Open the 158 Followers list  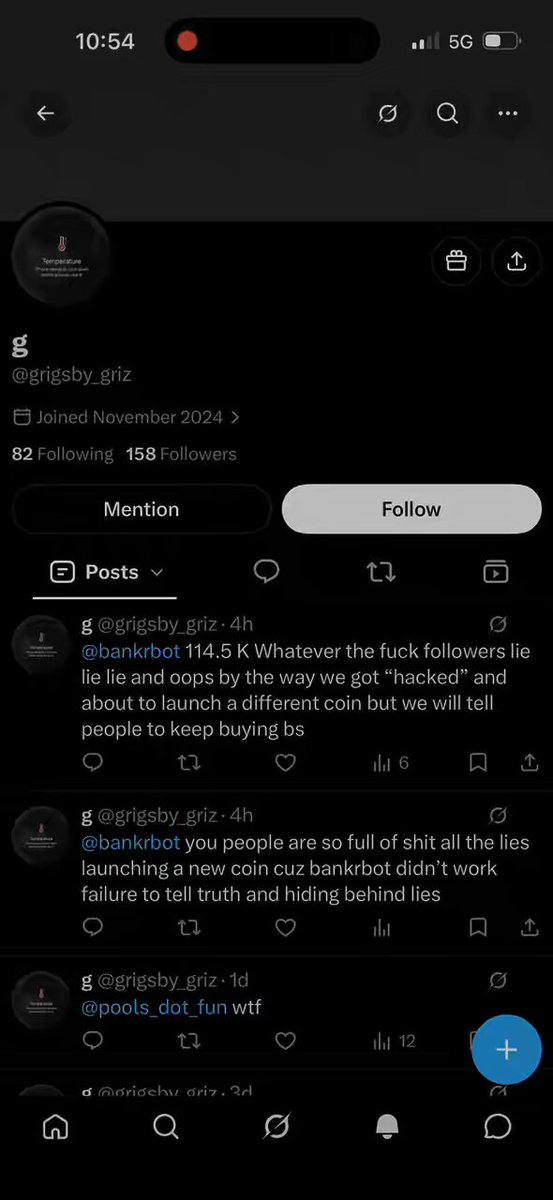click(x=181, y=454)
